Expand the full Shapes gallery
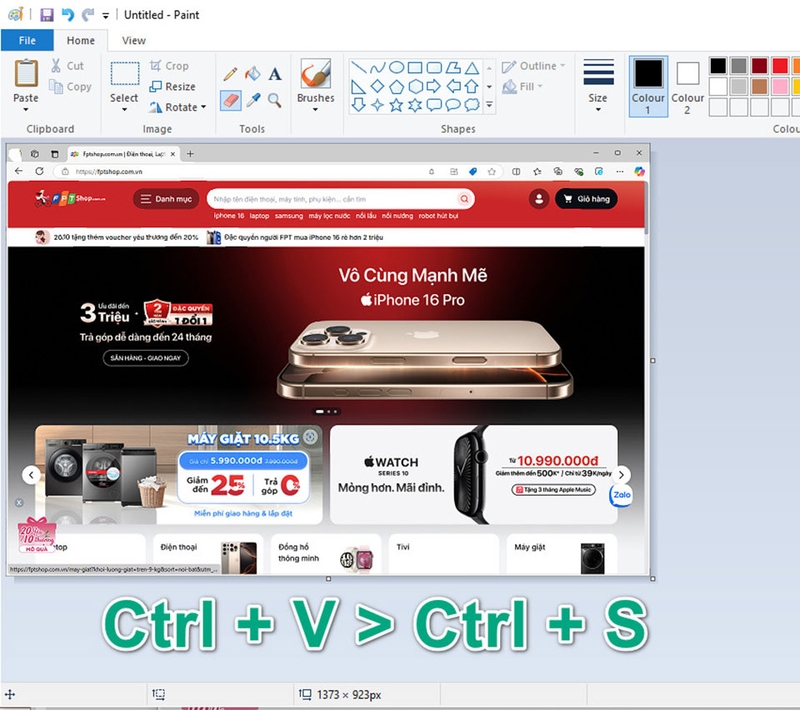The height and width of the screenshot is (710, 800). pyautogui.click(x=489, y=105)
